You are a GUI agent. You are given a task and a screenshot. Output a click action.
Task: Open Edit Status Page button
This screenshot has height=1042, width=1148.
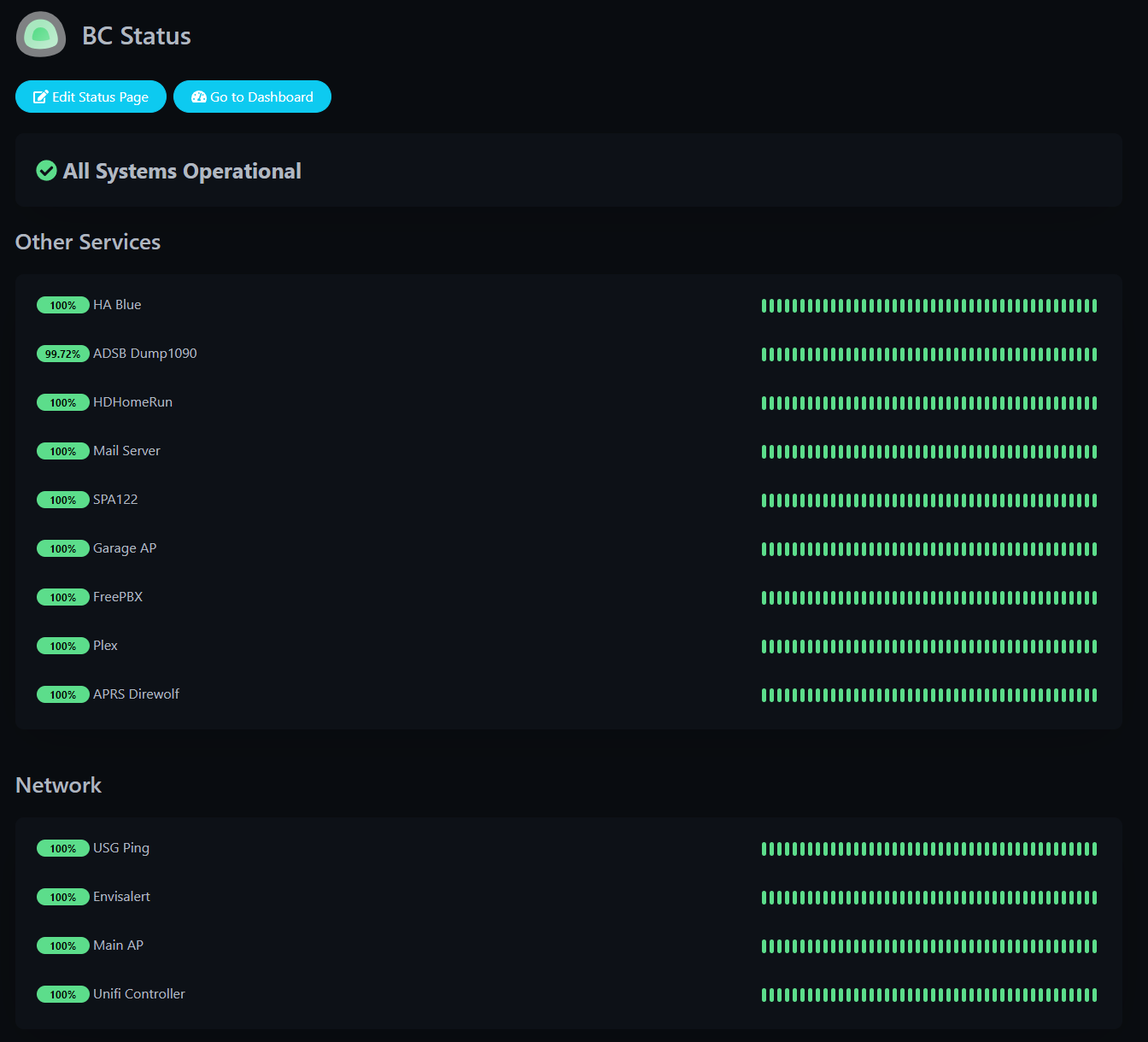tap(91, 97)
